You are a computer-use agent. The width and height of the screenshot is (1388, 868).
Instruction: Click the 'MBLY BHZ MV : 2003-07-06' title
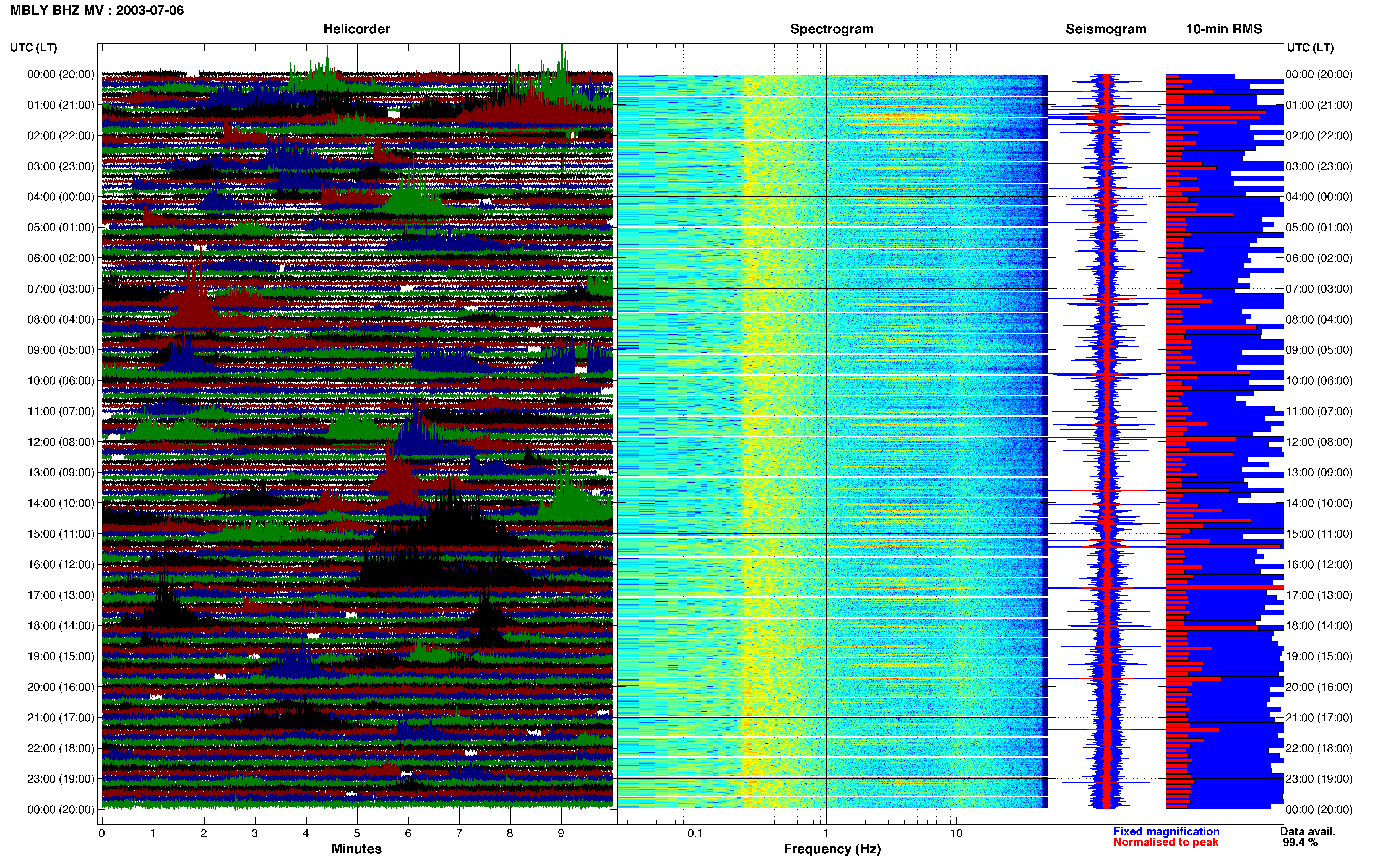pyautogui.click(x=97, y=10)
